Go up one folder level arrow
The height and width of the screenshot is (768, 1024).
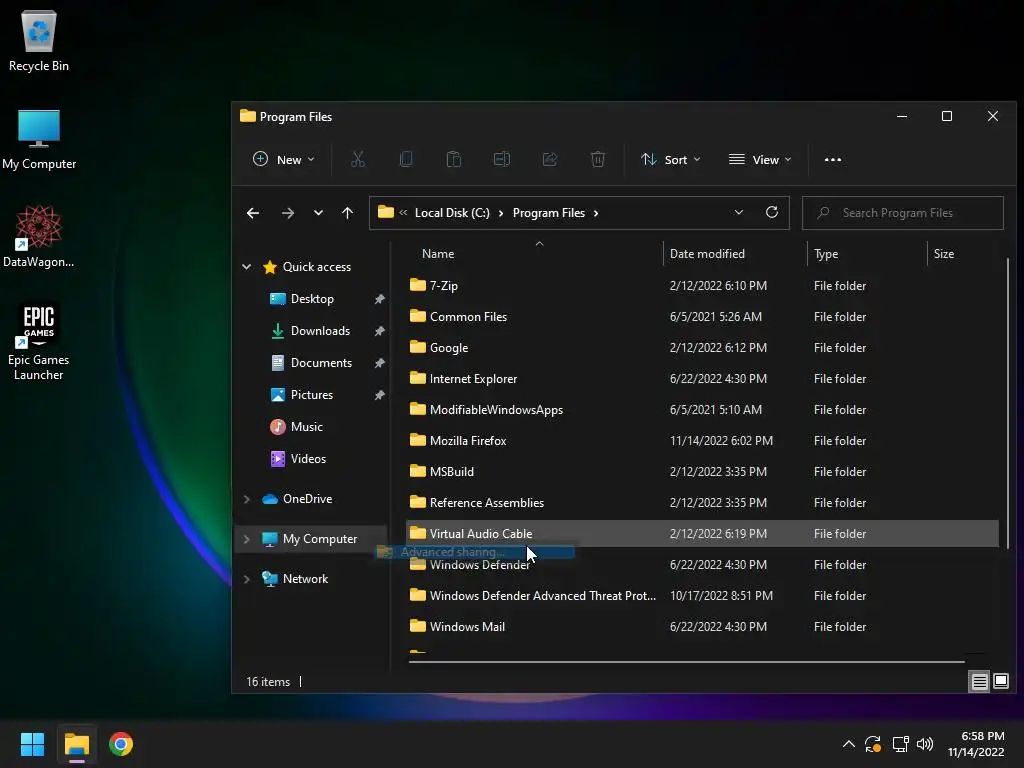(347, 213)
